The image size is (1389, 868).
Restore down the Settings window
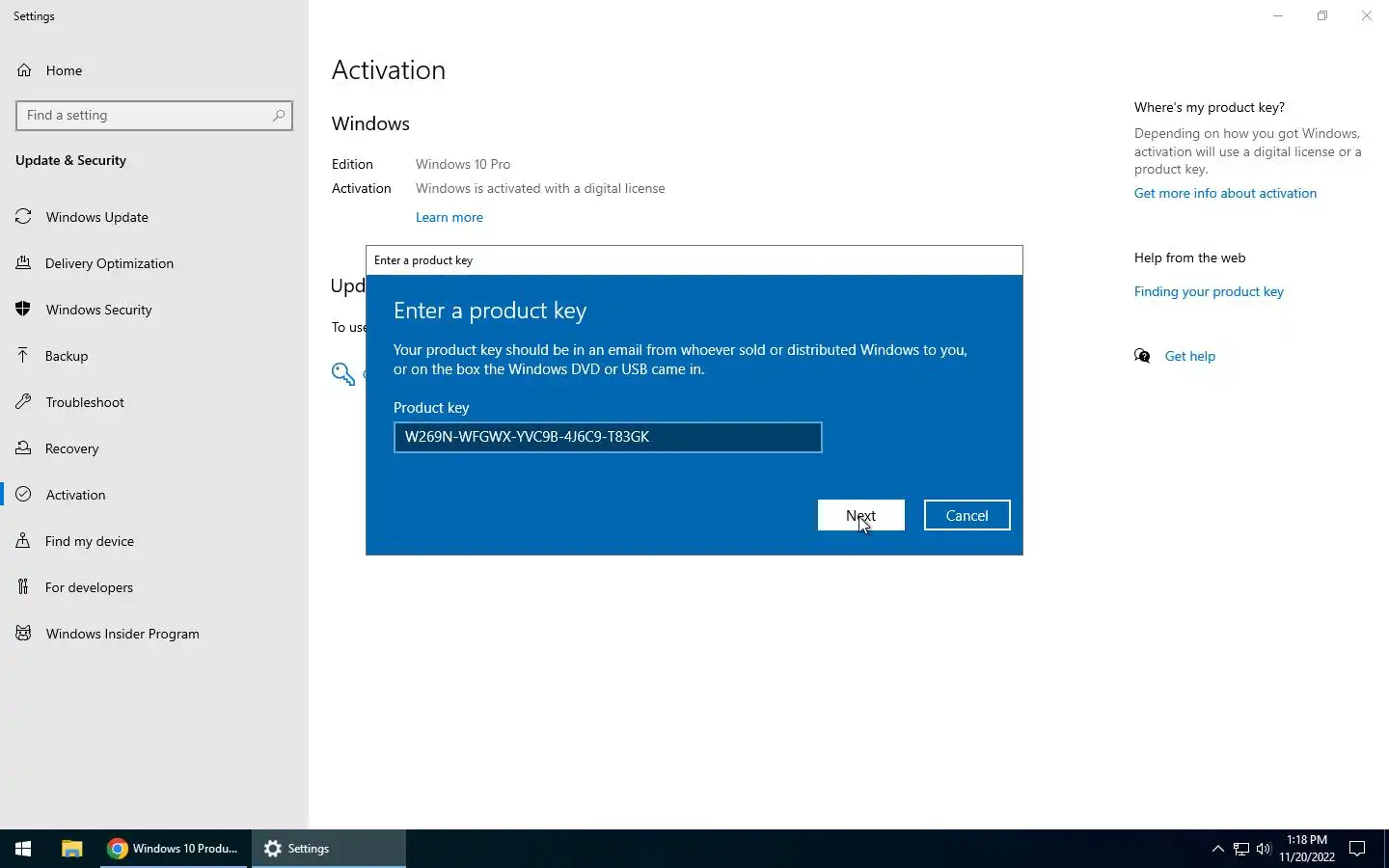click(1322, 15)
